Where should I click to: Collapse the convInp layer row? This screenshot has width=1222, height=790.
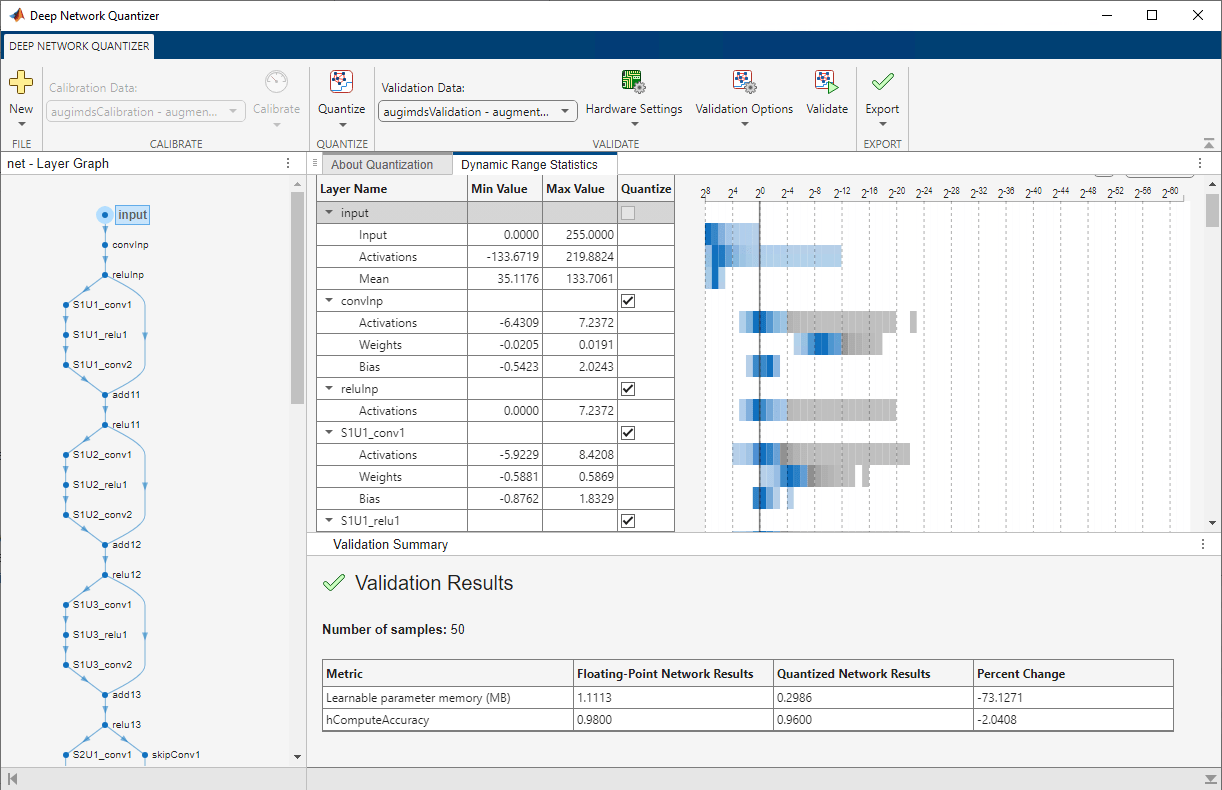tap(329, 301)
